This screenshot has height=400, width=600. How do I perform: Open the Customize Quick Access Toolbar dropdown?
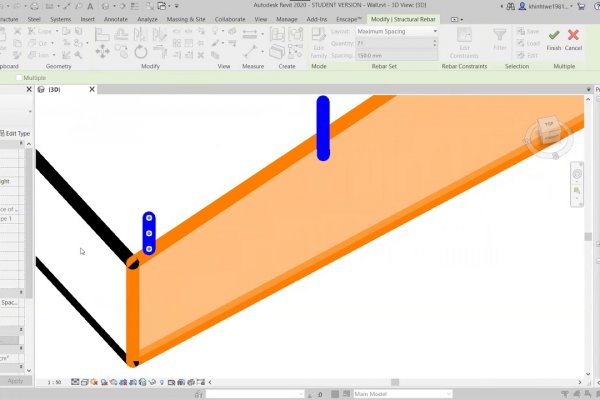(177, 6)
